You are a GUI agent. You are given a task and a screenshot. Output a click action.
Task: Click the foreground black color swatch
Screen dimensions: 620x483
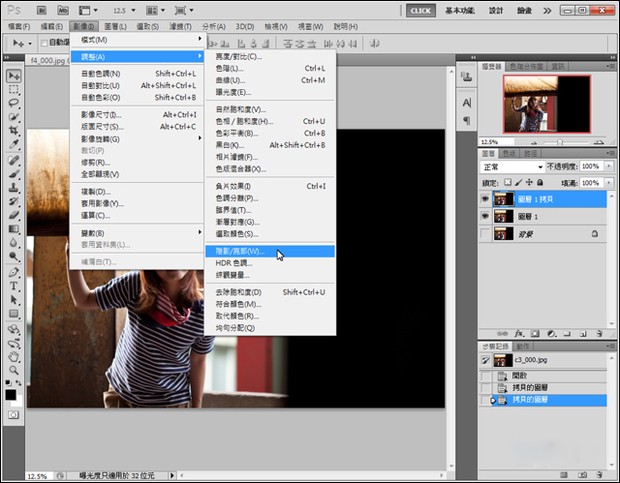tap(11, 393)
